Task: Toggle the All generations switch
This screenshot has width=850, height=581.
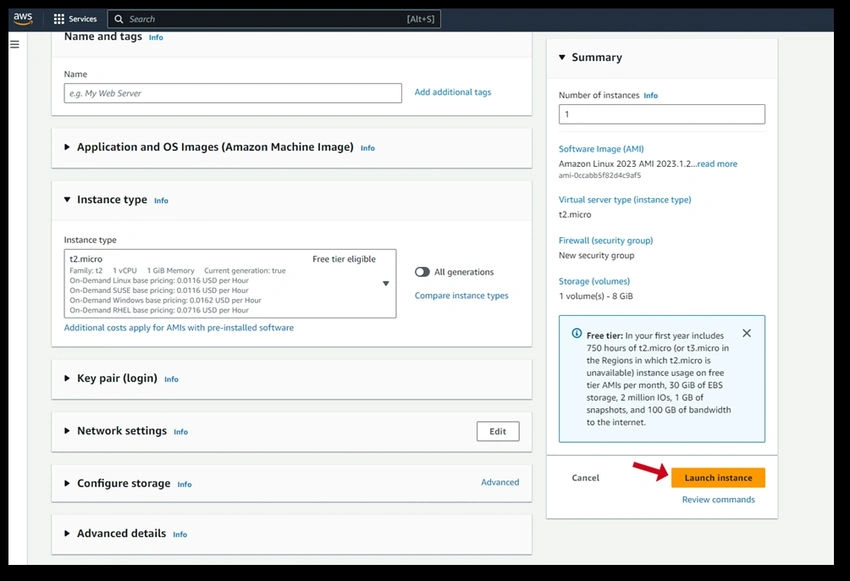Action: [x=422, y=272]
